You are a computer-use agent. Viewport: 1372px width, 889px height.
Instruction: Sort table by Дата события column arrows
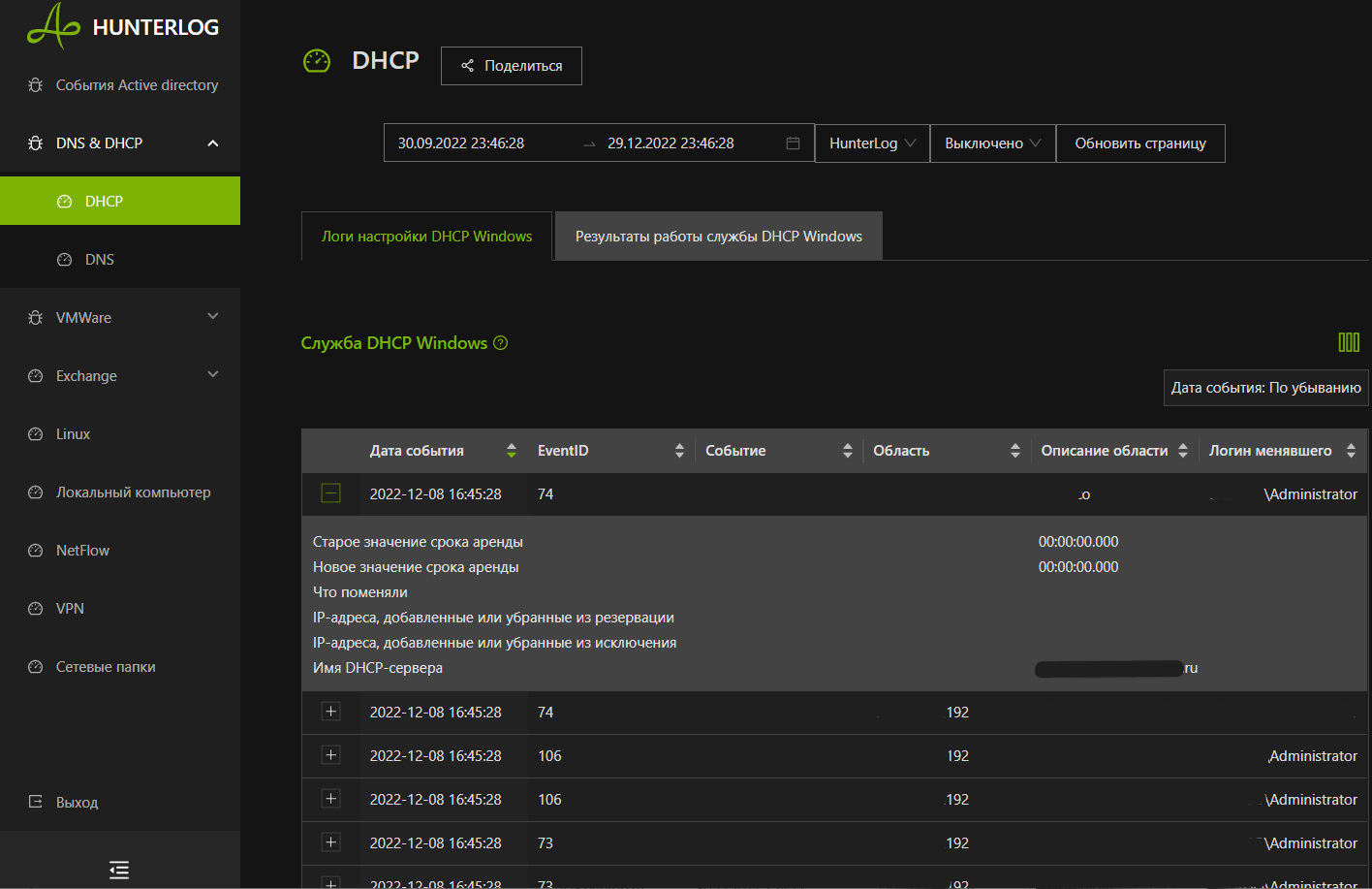coord(512,451)
